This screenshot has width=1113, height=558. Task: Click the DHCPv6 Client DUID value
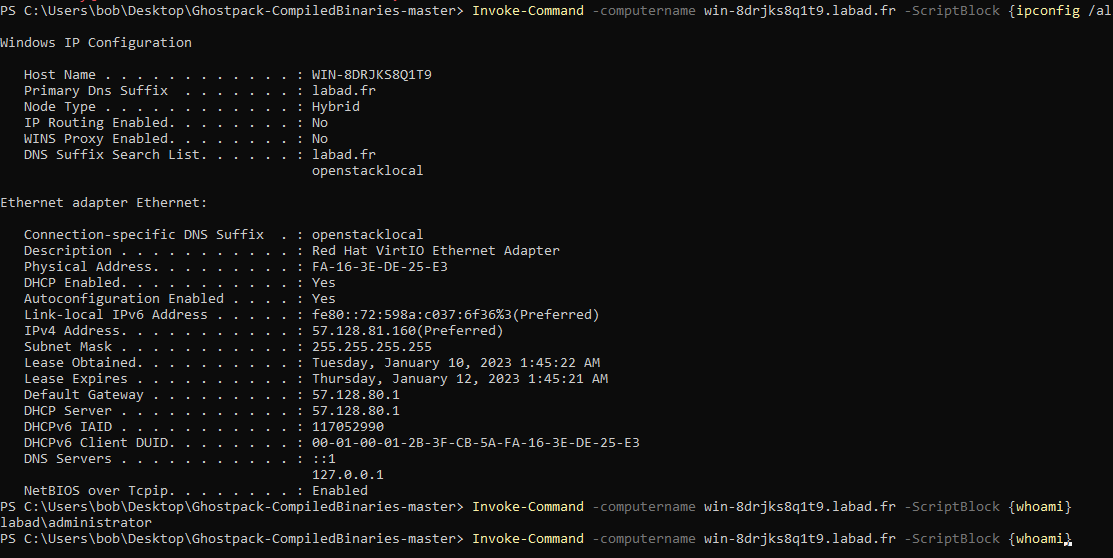point(475,443)
